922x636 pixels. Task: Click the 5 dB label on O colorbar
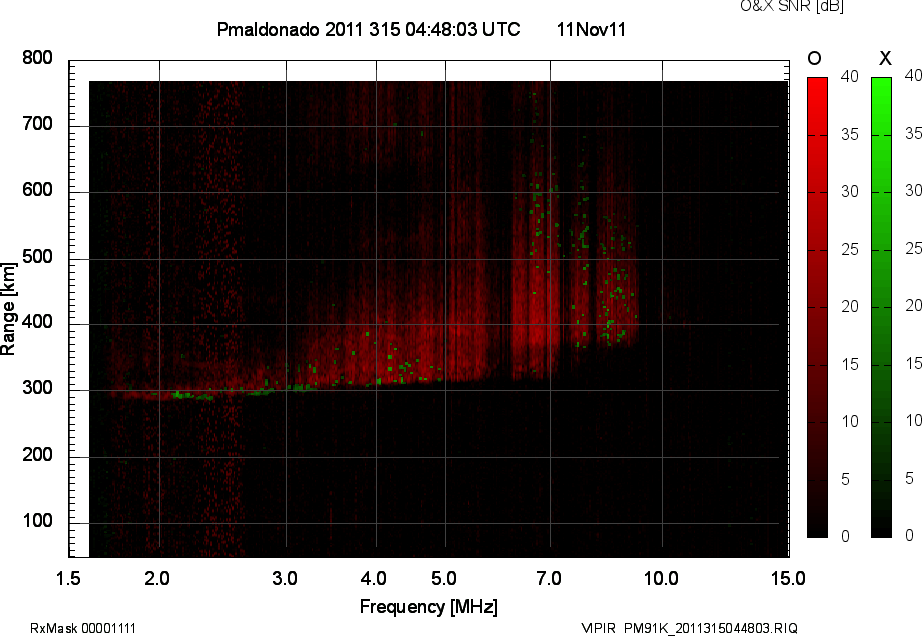(846, 480)
